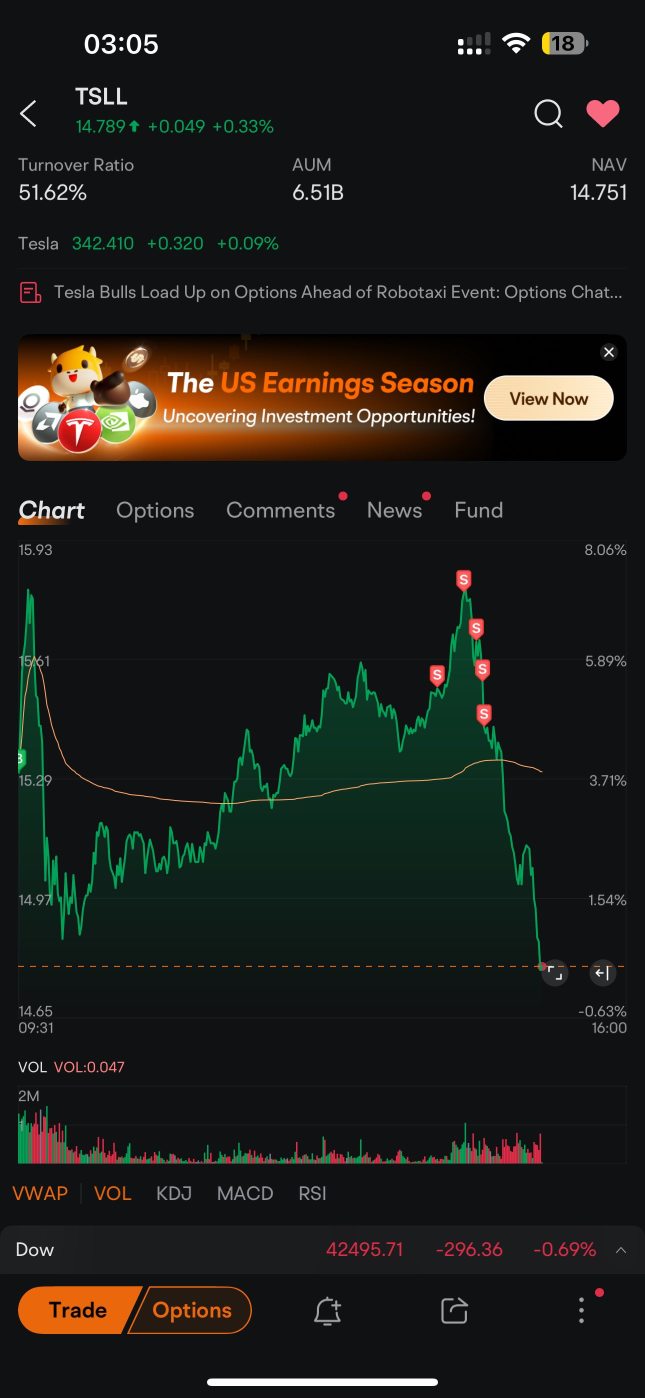Dismiss the US Earnings Season banner

(608, 352)
